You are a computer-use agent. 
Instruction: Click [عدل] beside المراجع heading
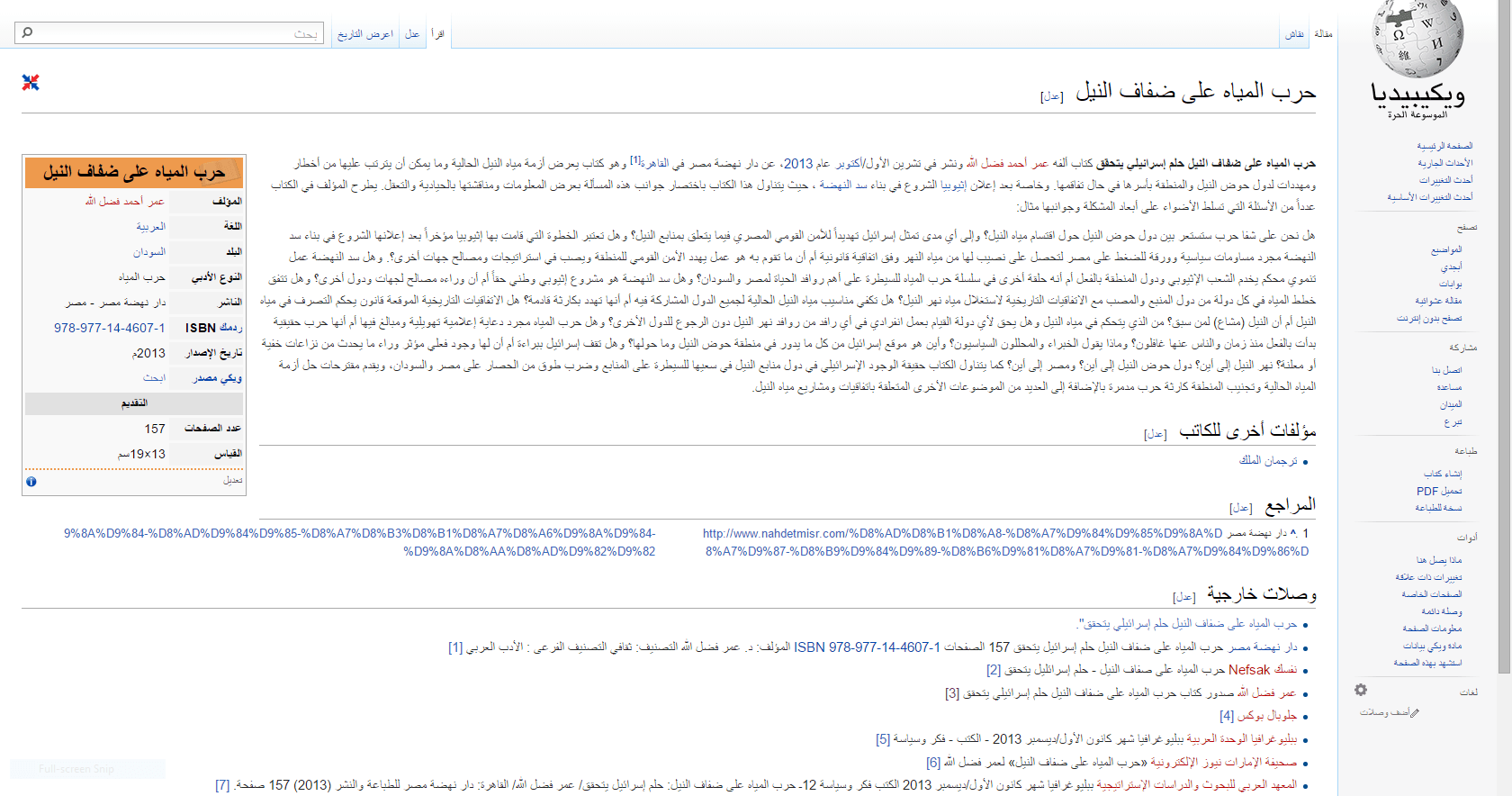click(x=1241, y=508)
